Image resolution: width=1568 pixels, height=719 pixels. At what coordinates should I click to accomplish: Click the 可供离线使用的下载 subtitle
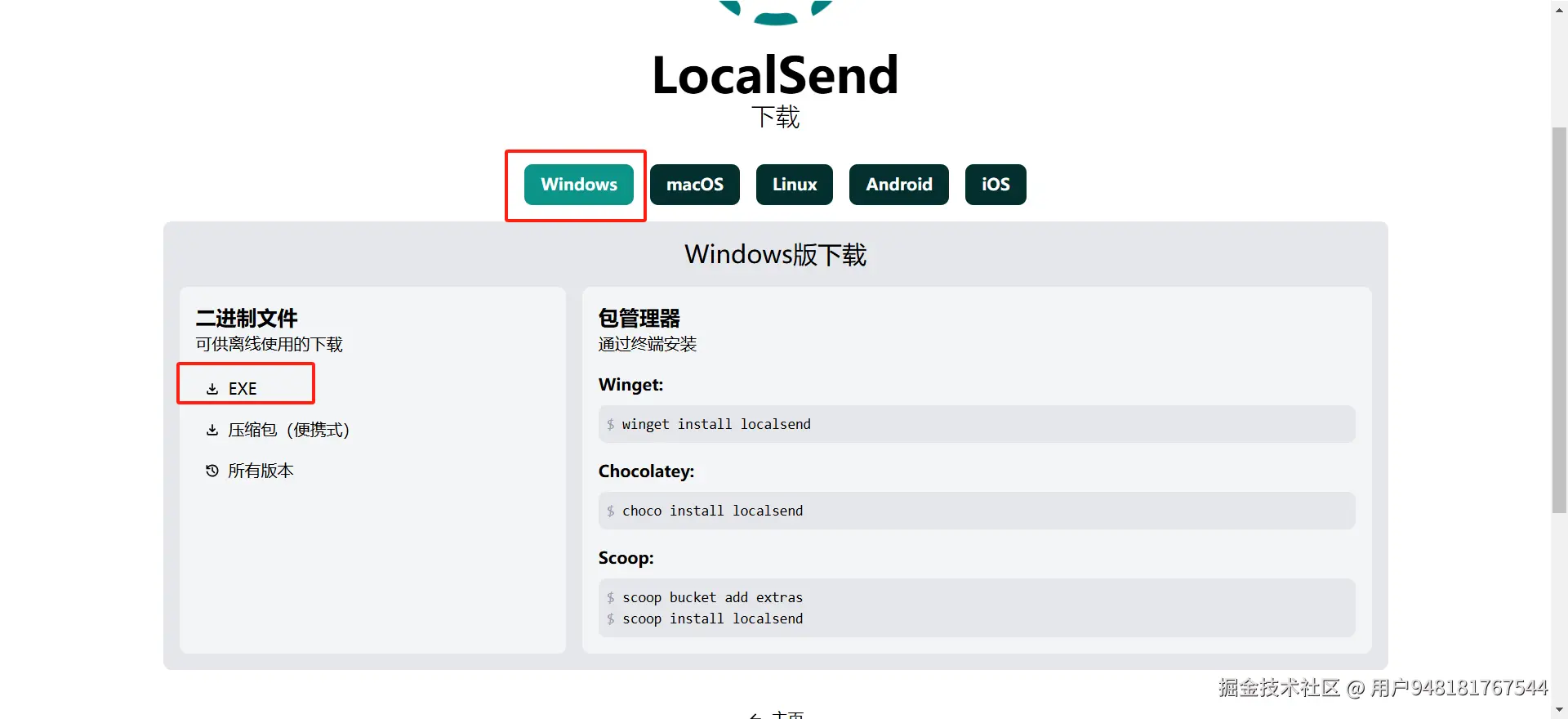pos(269,344)
